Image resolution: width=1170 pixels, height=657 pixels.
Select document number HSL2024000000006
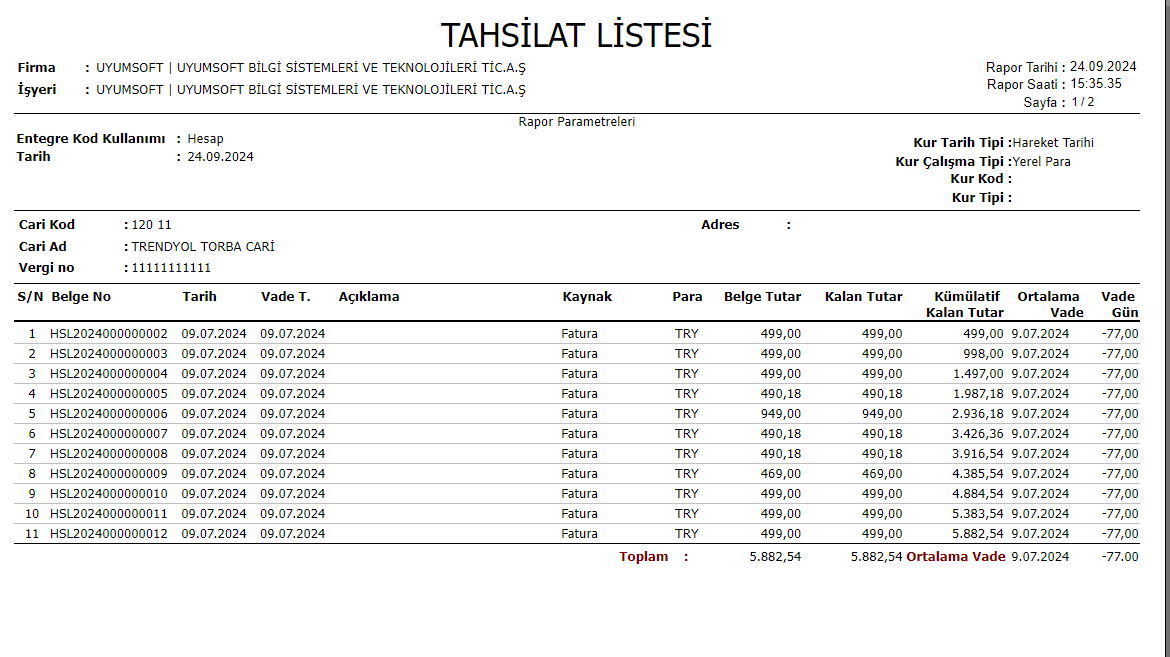[109, 414]
